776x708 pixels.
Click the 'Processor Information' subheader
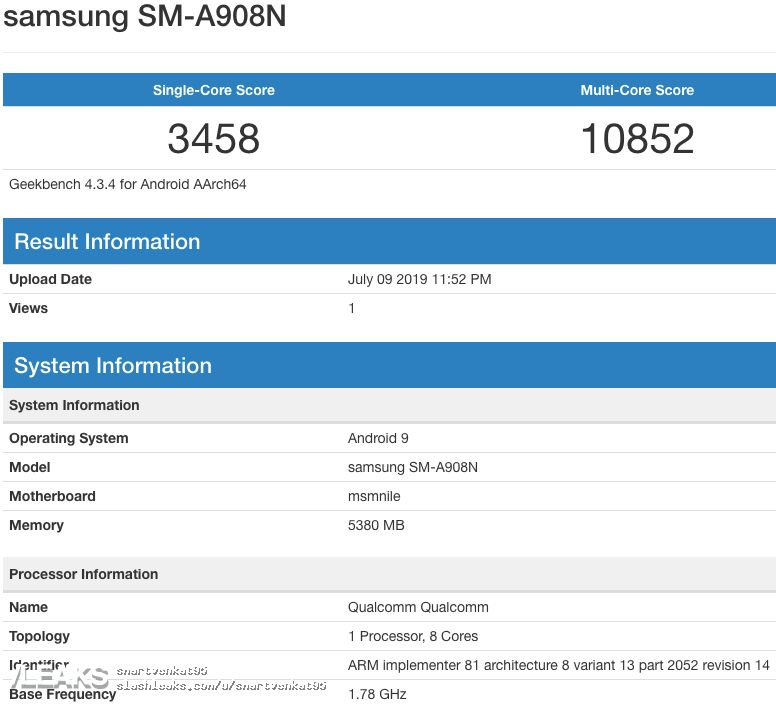tap(389, 574)
